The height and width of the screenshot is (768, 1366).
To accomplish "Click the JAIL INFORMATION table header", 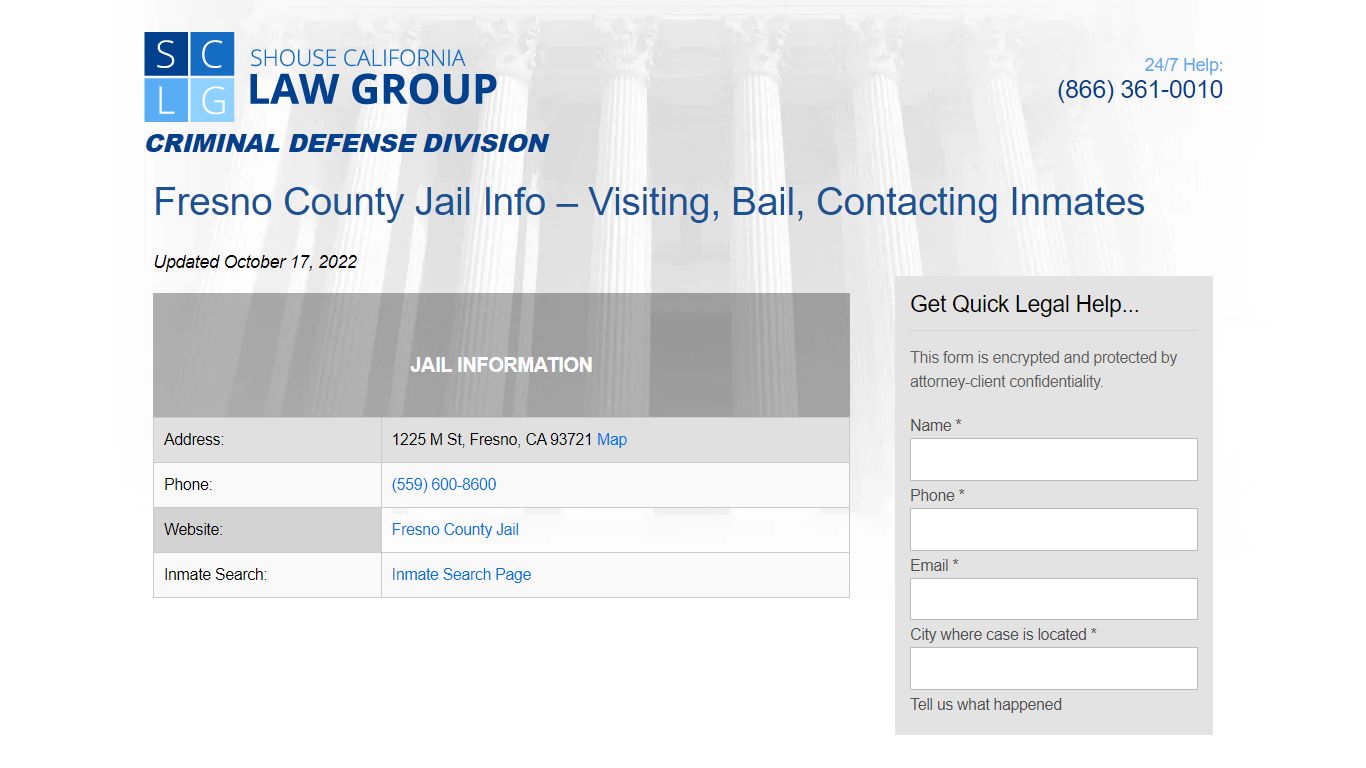I will (501, 355).
